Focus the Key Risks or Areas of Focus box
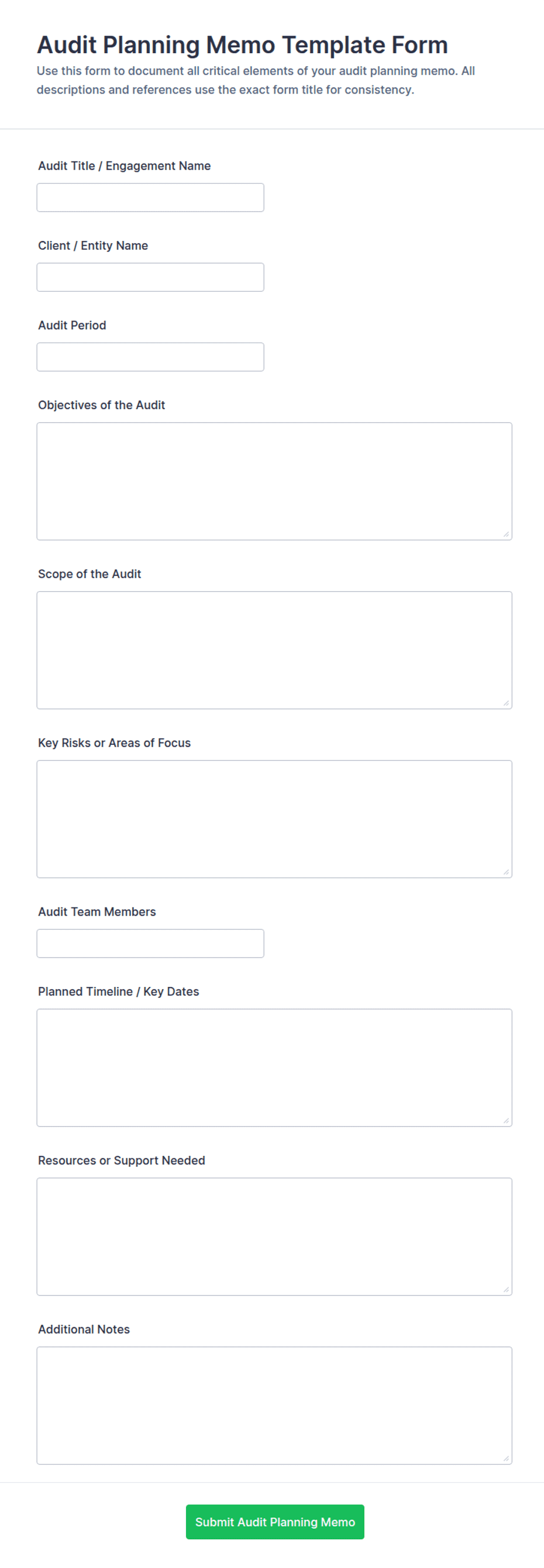The width and height of the screenshot is (544, 1568). 274,818
